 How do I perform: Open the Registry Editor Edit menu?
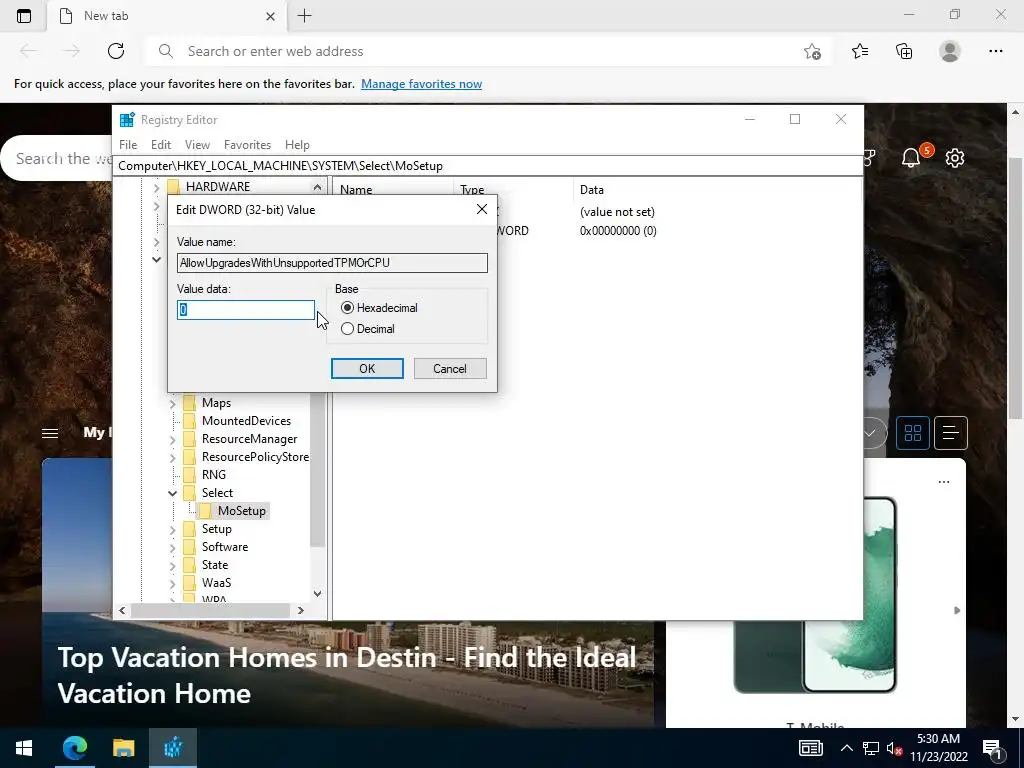(x=161, y=144)
